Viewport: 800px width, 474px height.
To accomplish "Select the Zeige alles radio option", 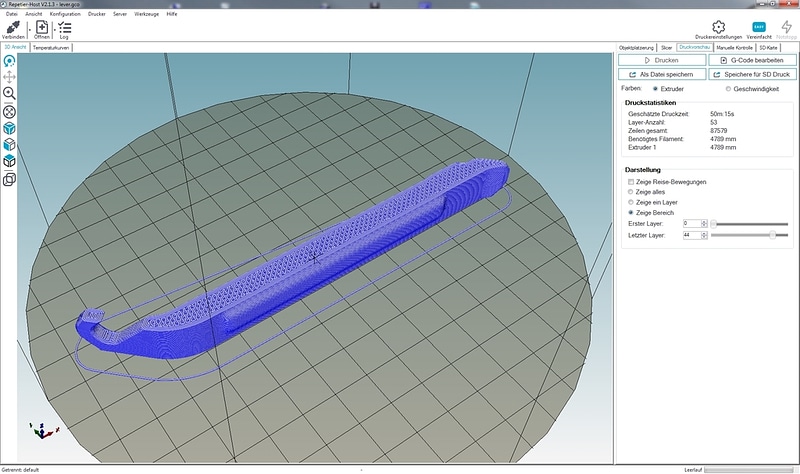I will [x=631, y=192].
